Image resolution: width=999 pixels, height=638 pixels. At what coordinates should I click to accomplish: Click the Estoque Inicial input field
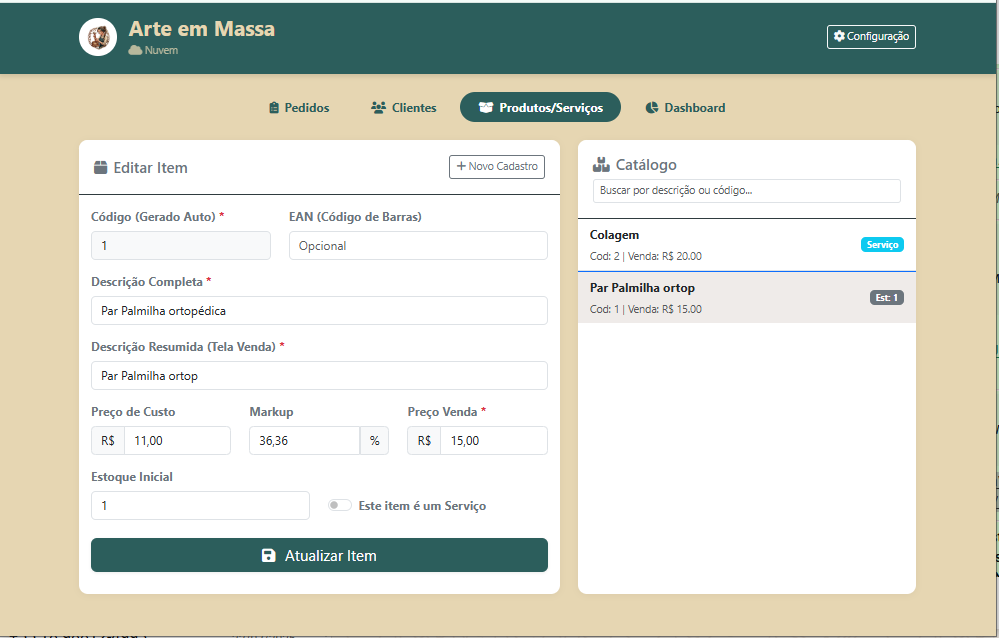coord(200,506)
